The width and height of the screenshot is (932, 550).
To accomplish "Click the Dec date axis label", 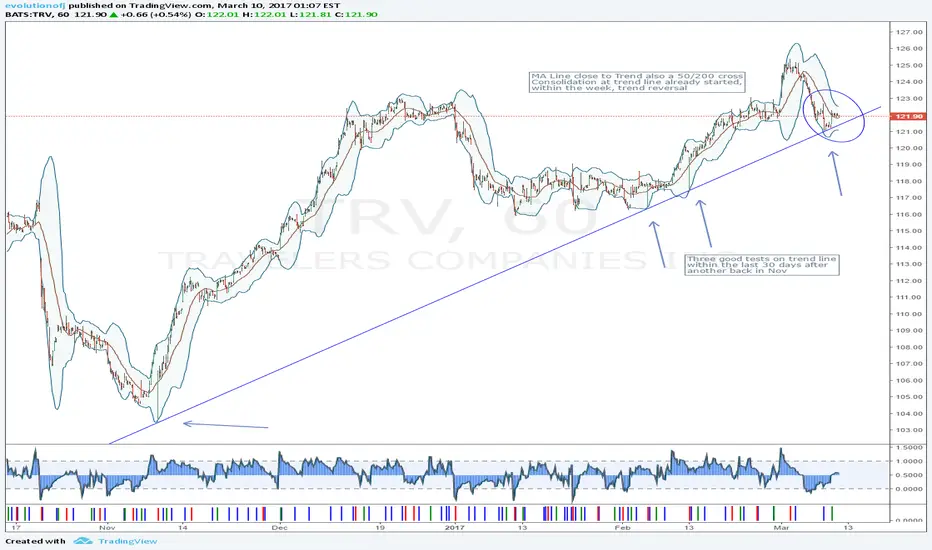I will point(279,527).
